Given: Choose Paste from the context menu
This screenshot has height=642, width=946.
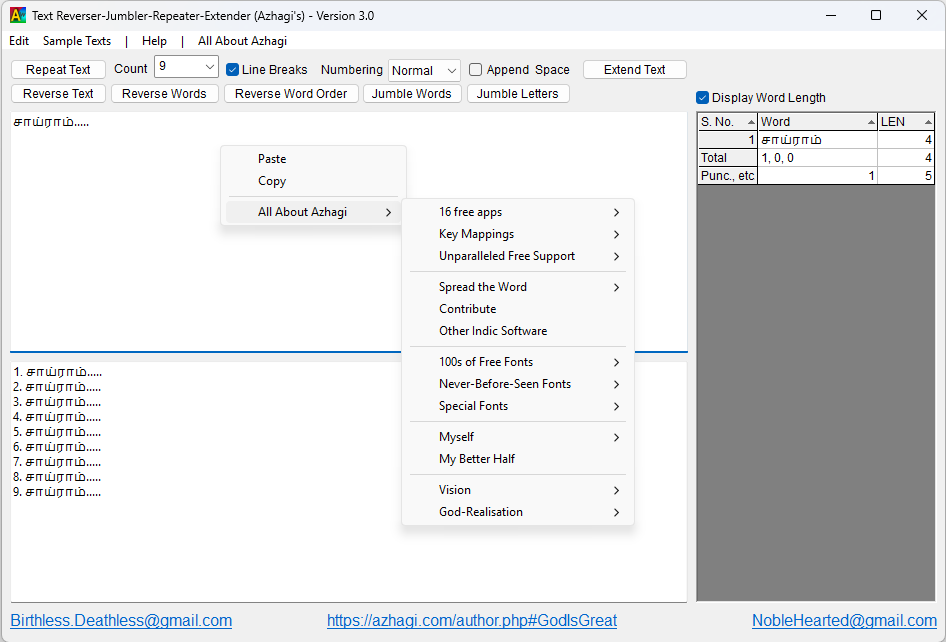Looking at the screenshot, I should [313, 159].
